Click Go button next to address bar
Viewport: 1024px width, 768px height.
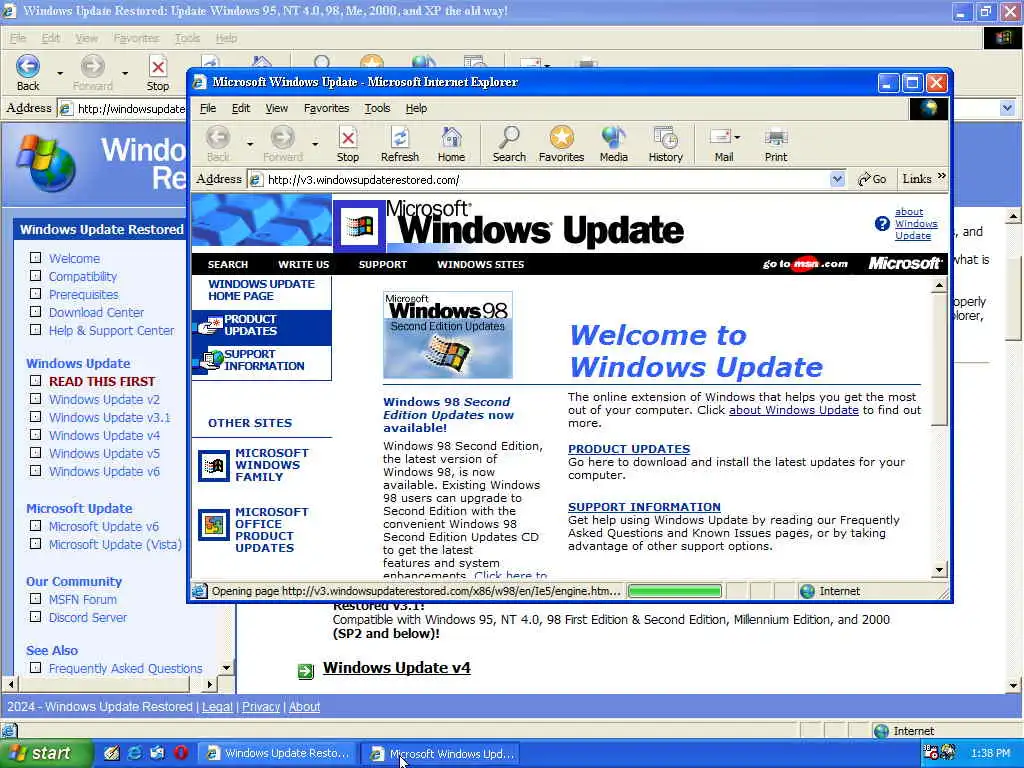(x=872, y=179)
